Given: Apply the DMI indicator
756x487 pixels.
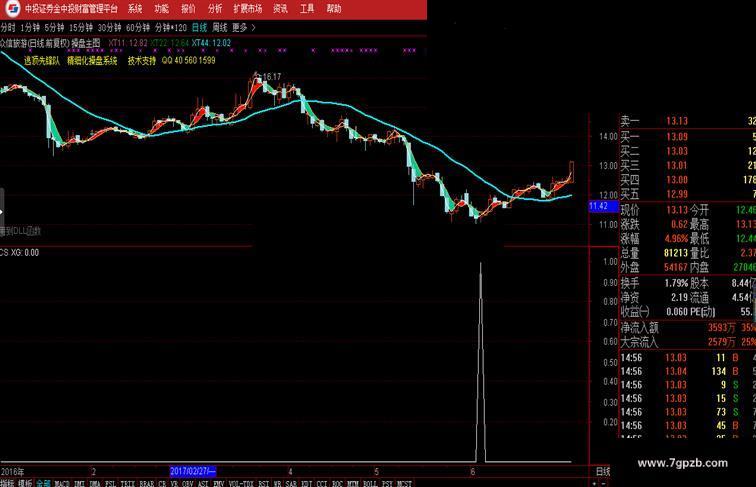Looking at the screenshot, I should 80,483.
